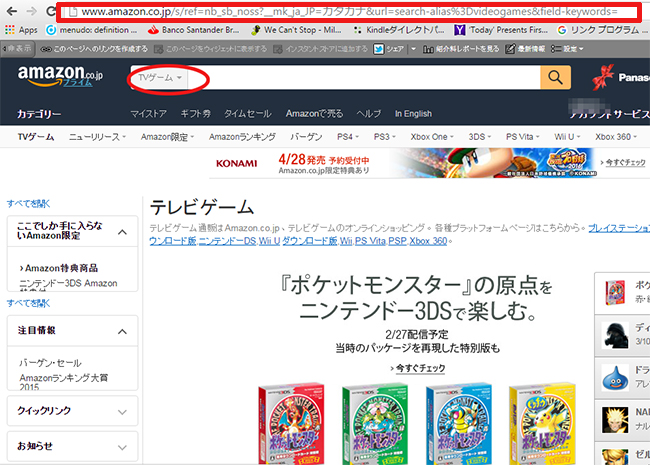This screenshot has width=650, height=465.
Task: Open ギフト券 link
Action: (196, 114)
